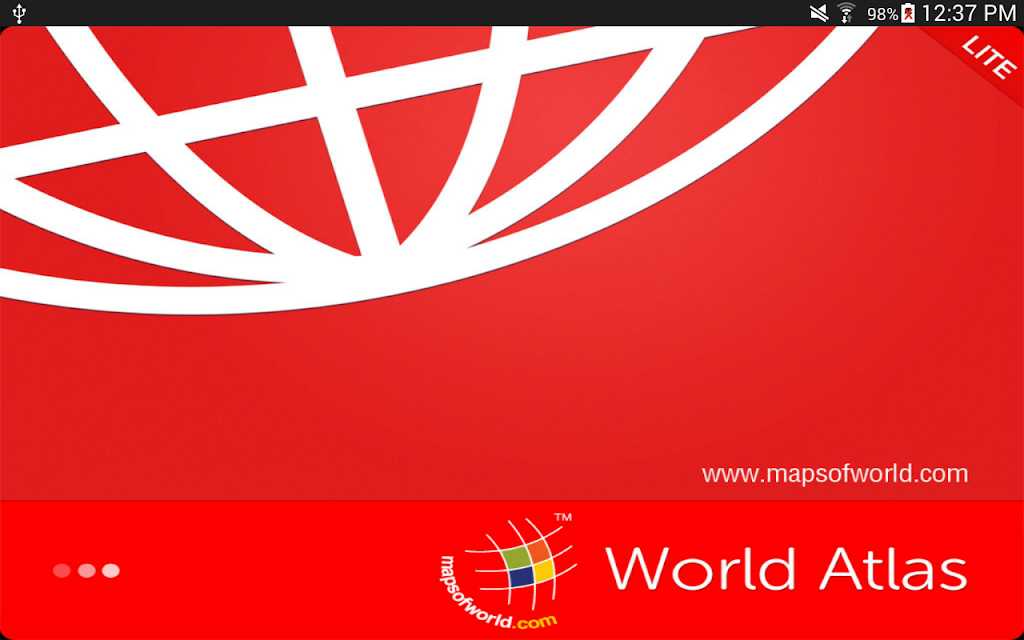Tap the 12:37 PM clock

point(968,13)
